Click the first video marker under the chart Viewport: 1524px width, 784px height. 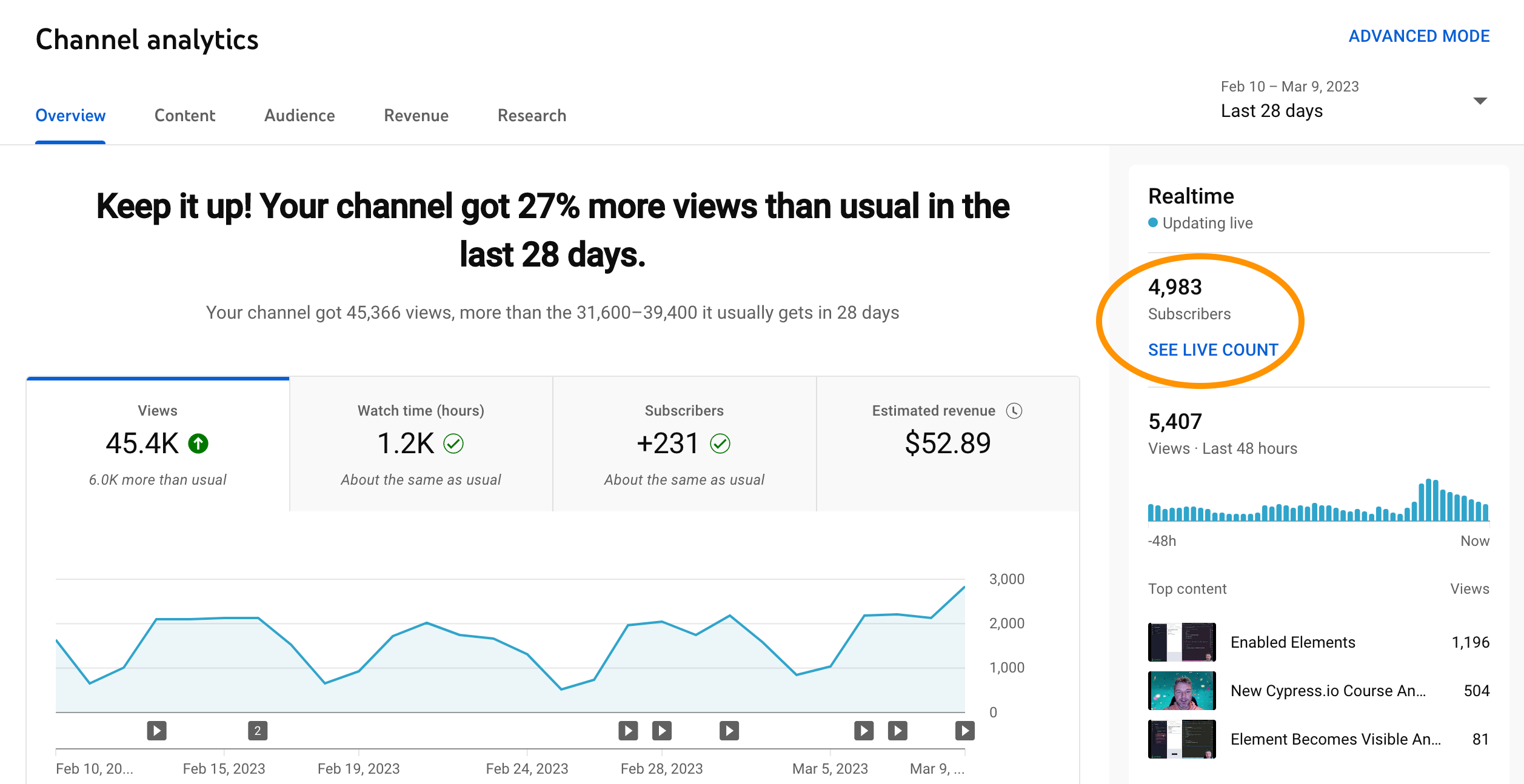tap(156, 731)
